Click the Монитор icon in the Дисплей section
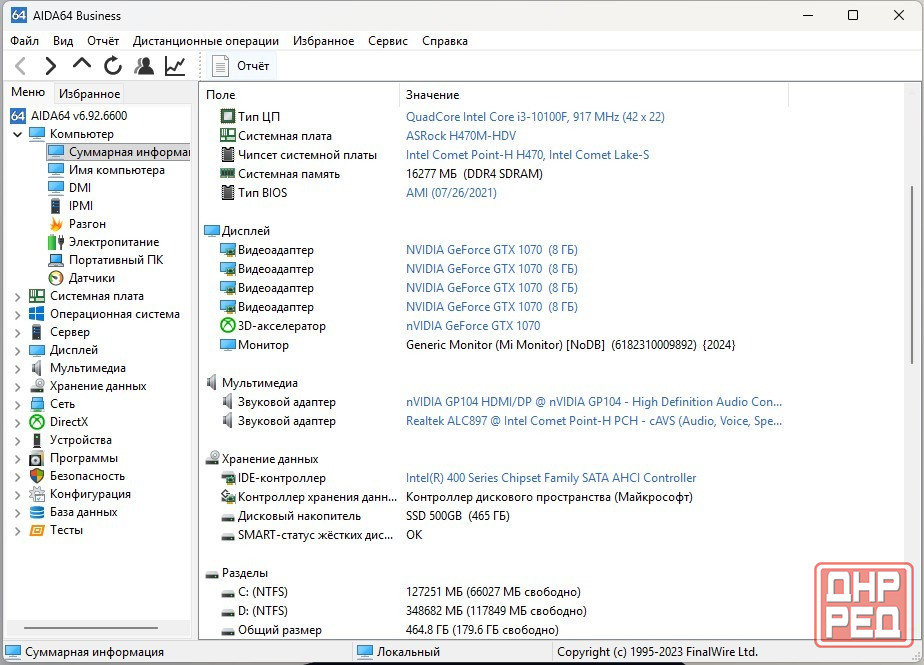The width and height of the screenshot is (924, 665). pos(227,344)
